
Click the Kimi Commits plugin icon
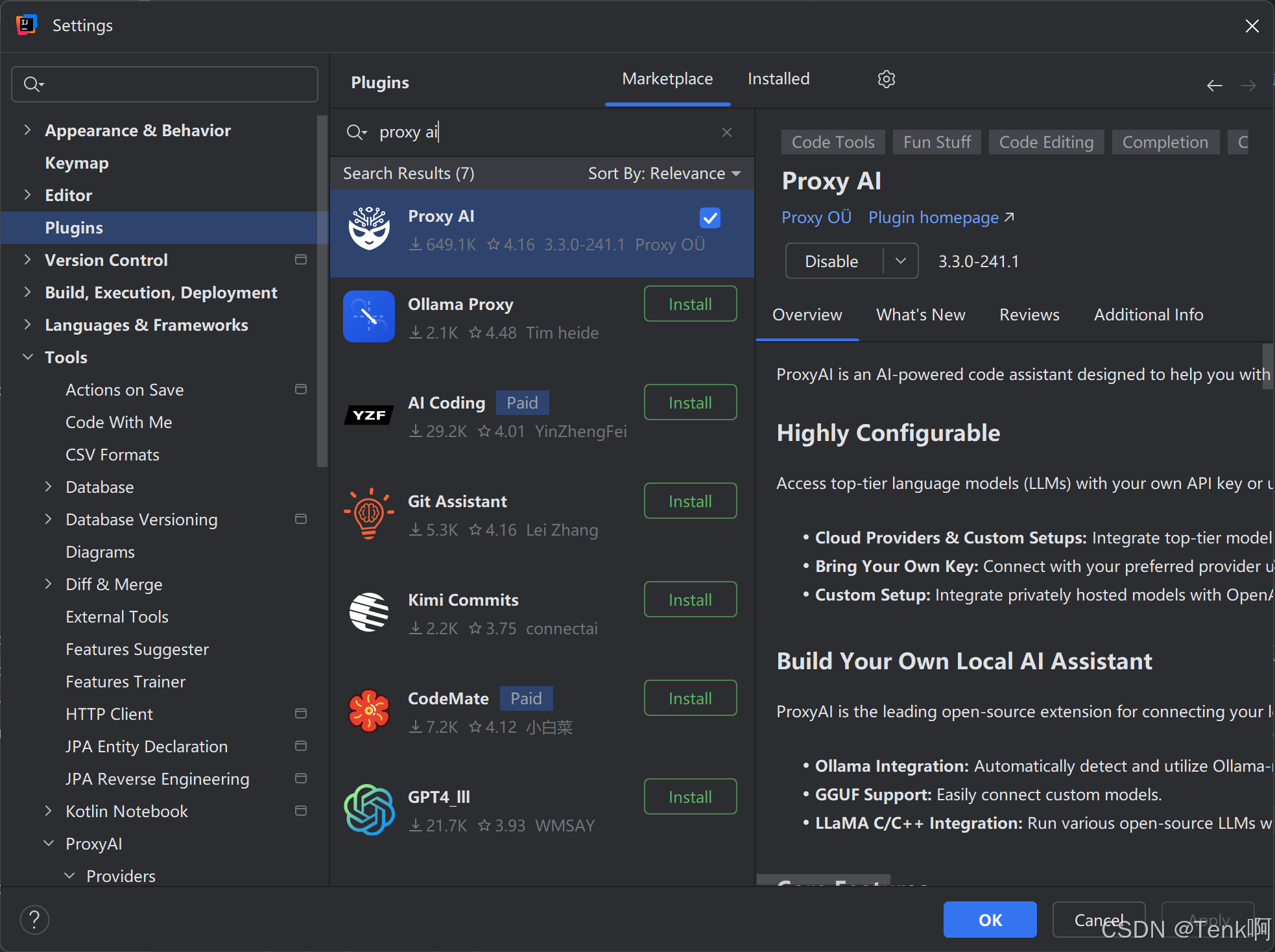(x=369, y=612)
